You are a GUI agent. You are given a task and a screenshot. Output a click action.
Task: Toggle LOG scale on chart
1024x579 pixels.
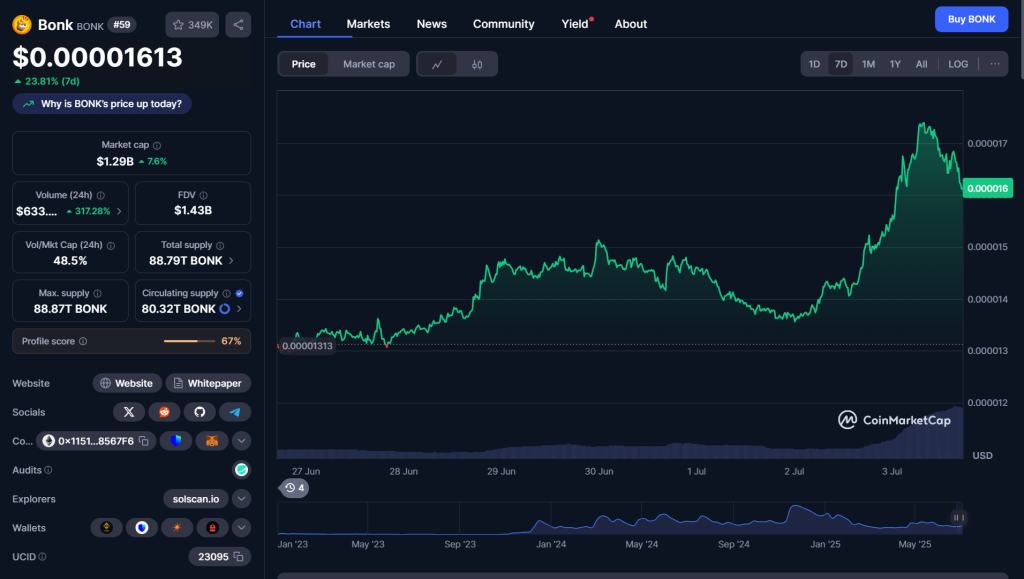pyautogui.click(x=958, y=64)
